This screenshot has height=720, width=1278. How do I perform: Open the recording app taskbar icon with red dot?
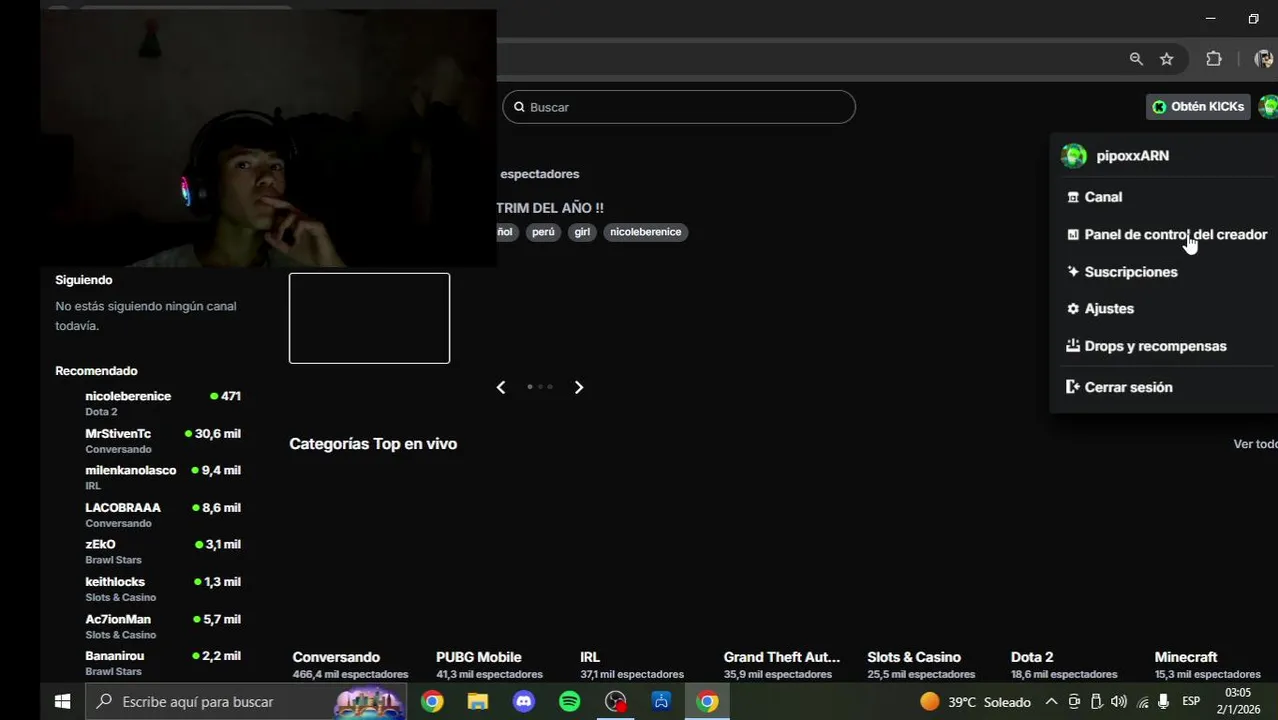[615, 702]
